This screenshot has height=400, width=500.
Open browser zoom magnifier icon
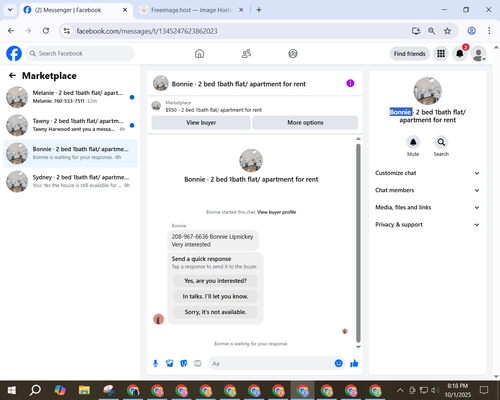(431, 31)
